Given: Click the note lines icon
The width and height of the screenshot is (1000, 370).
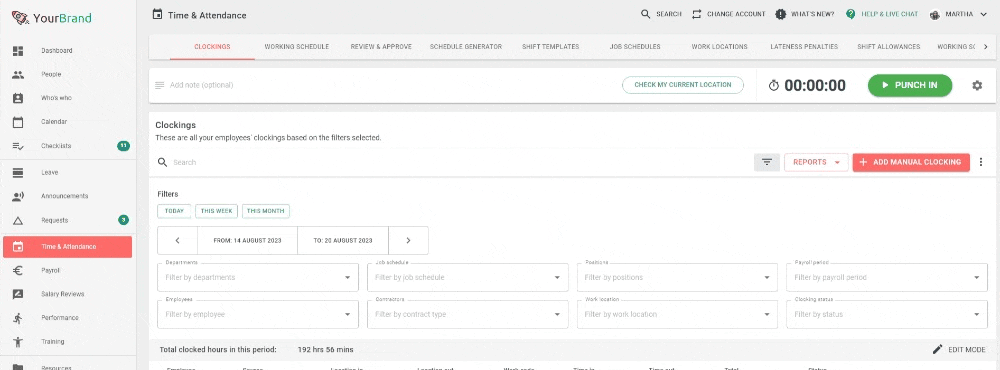Looking at the screenshot, I should click(159, 85).
